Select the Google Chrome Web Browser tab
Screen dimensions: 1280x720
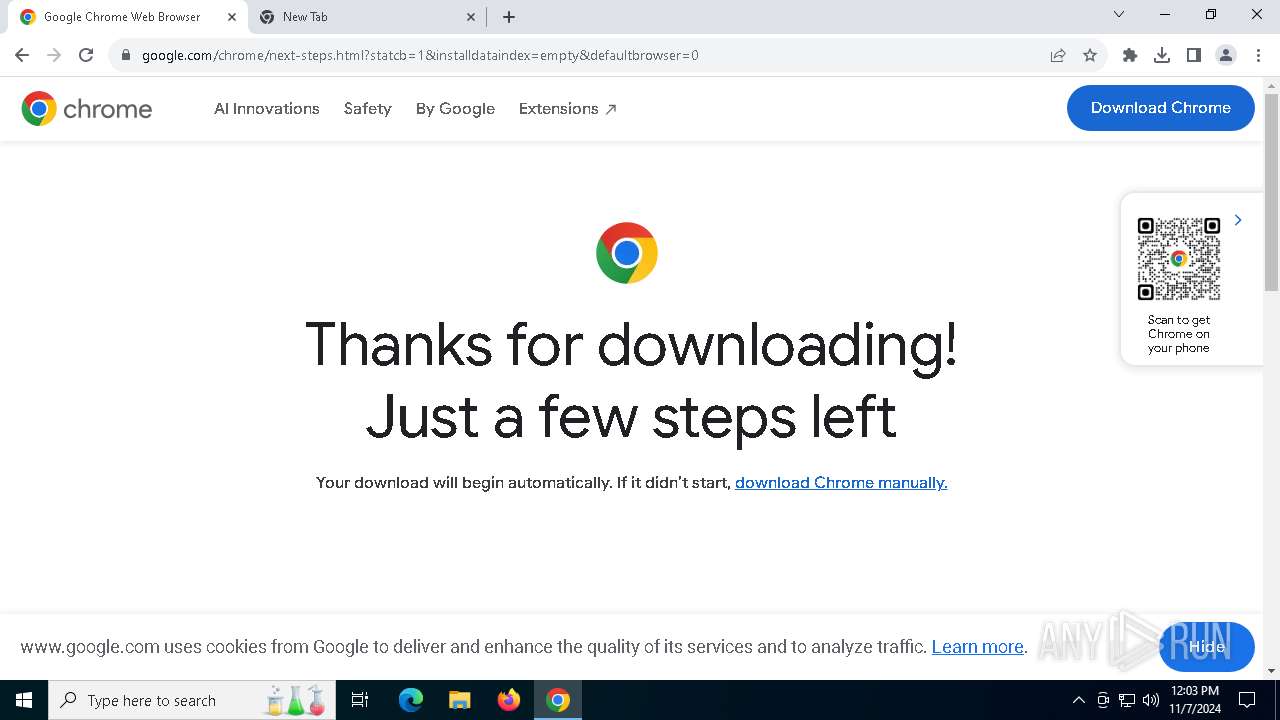(128, 17)
